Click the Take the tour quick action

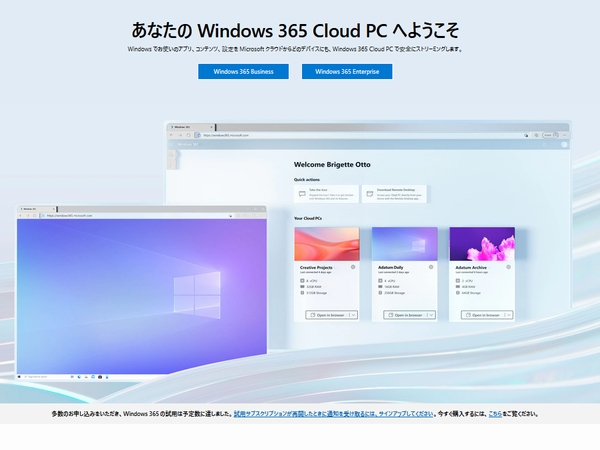pos(326,194)
